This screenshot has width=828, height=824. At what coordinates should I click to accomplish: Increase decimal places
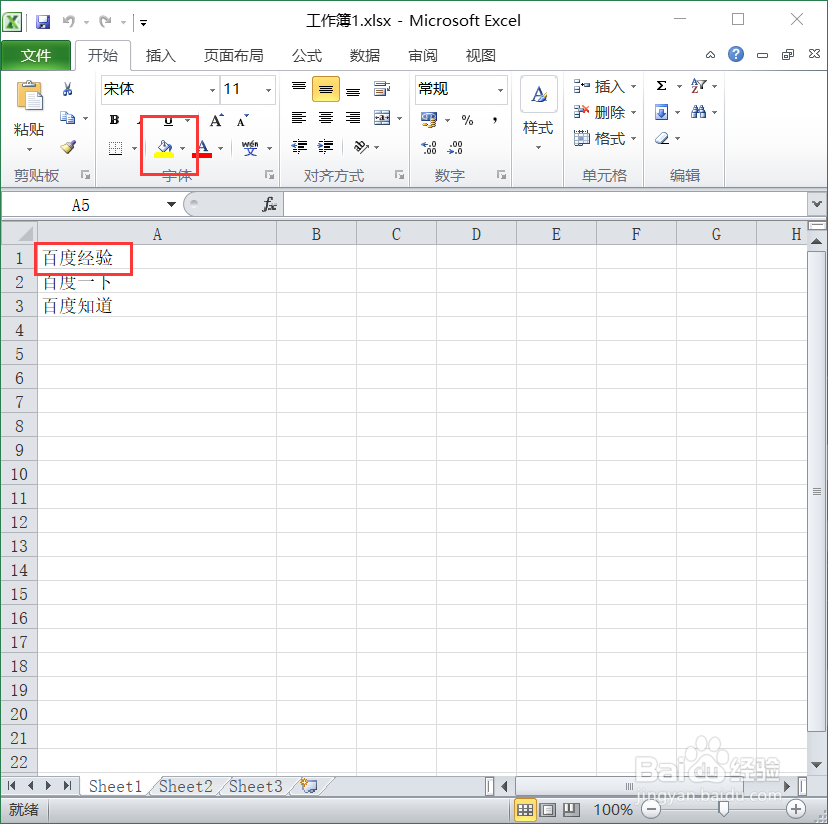[x=428, y=147]
